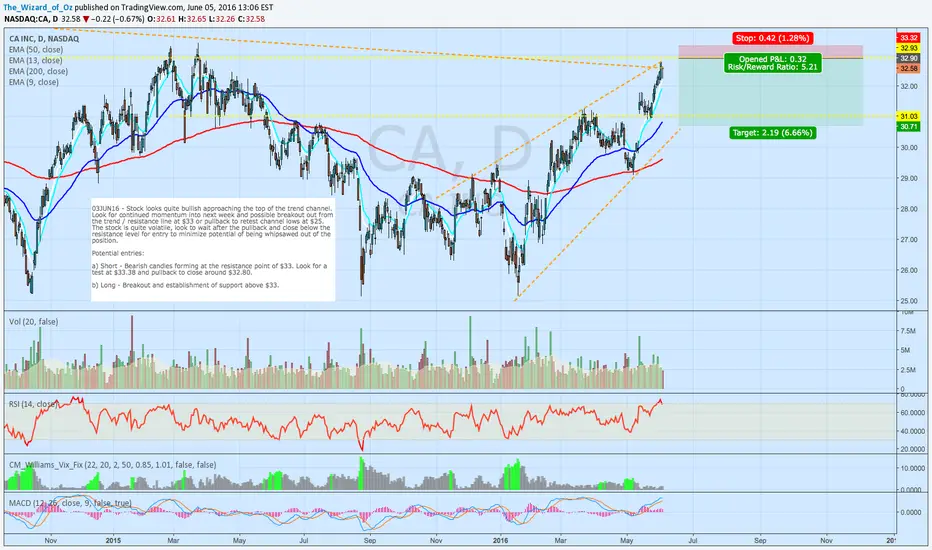The image size is (932, 550).
Task: Click the 2016 label on time axis
Action: coord(501,540)
